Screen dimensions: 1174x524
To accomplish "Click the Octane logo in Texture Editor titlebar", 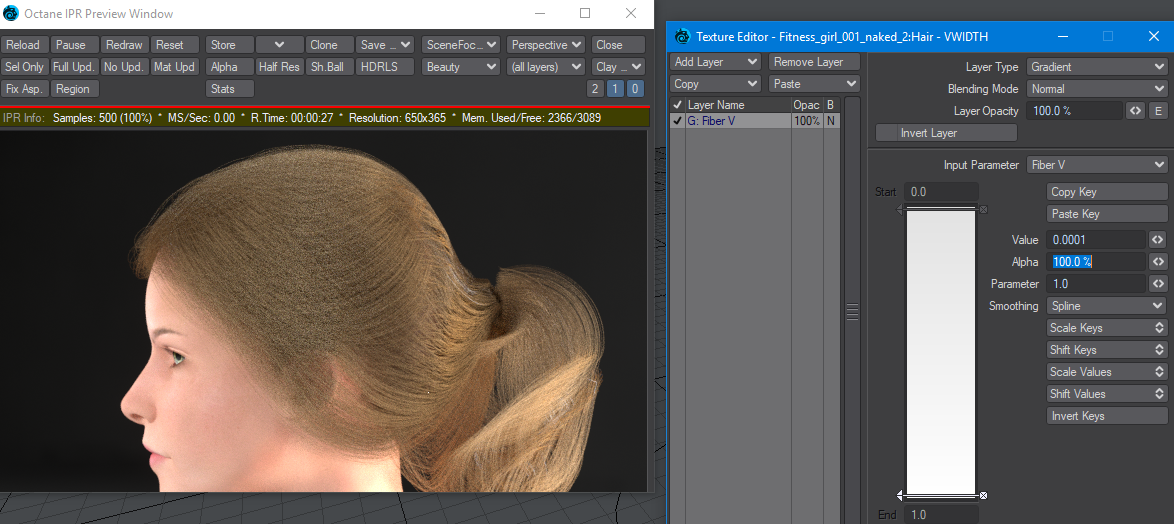I will [682, 37].
